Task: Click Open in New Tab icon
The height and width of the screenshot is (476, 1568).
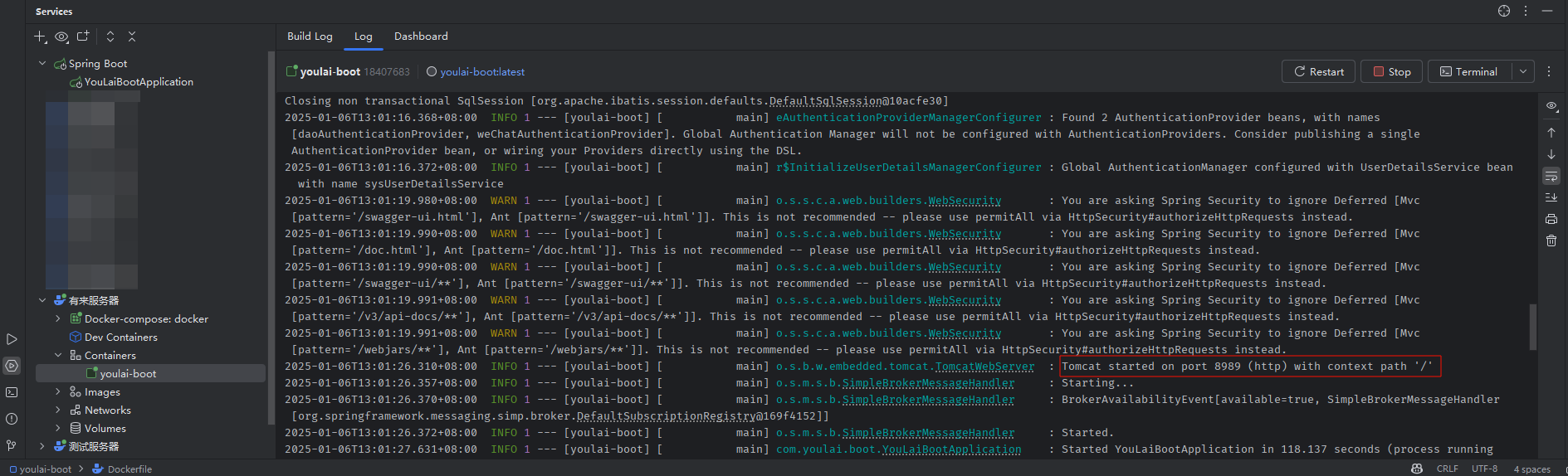Action: pos(83,36)
